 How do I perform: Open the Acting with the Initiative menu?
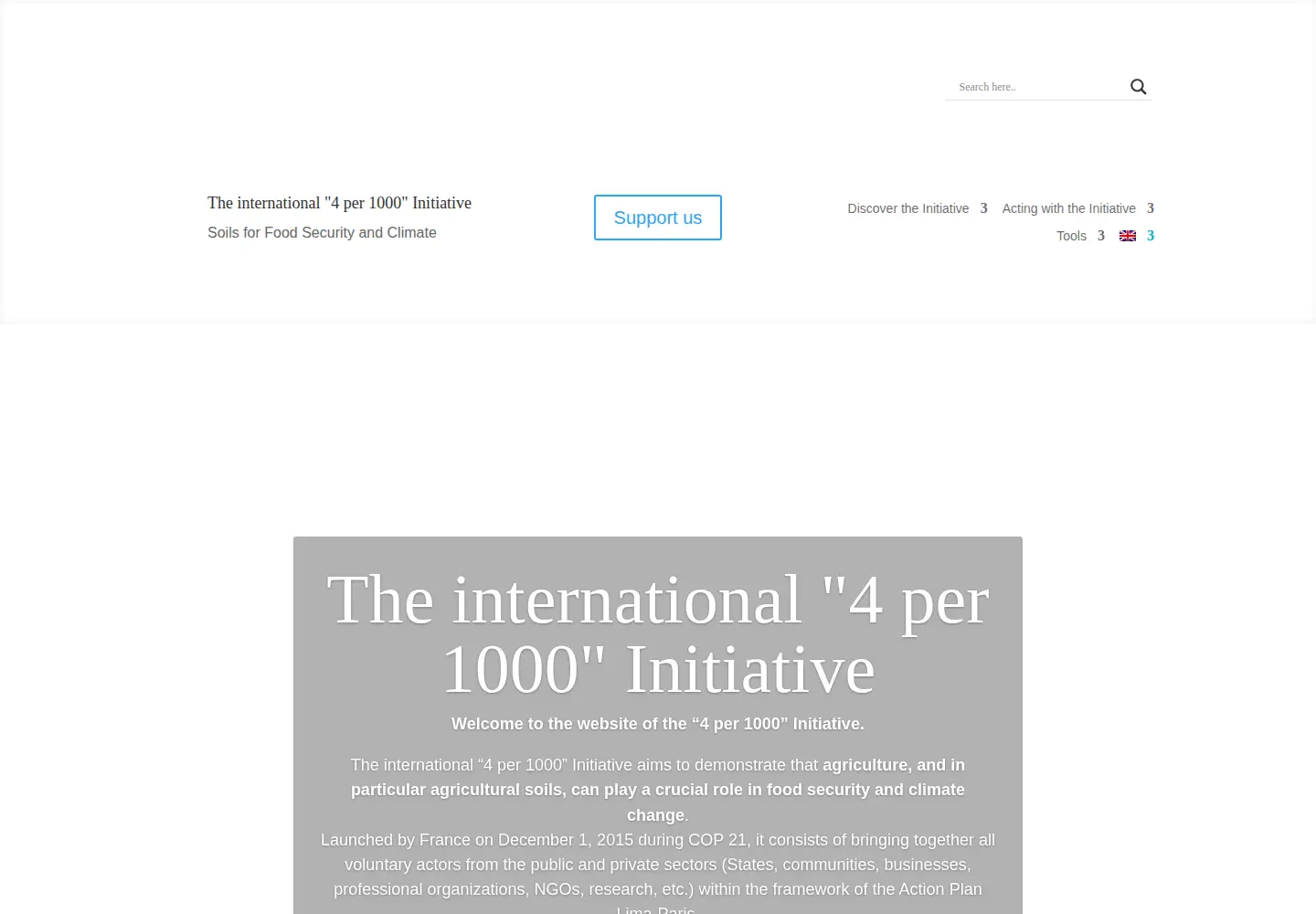click(x=1068, y=208)
